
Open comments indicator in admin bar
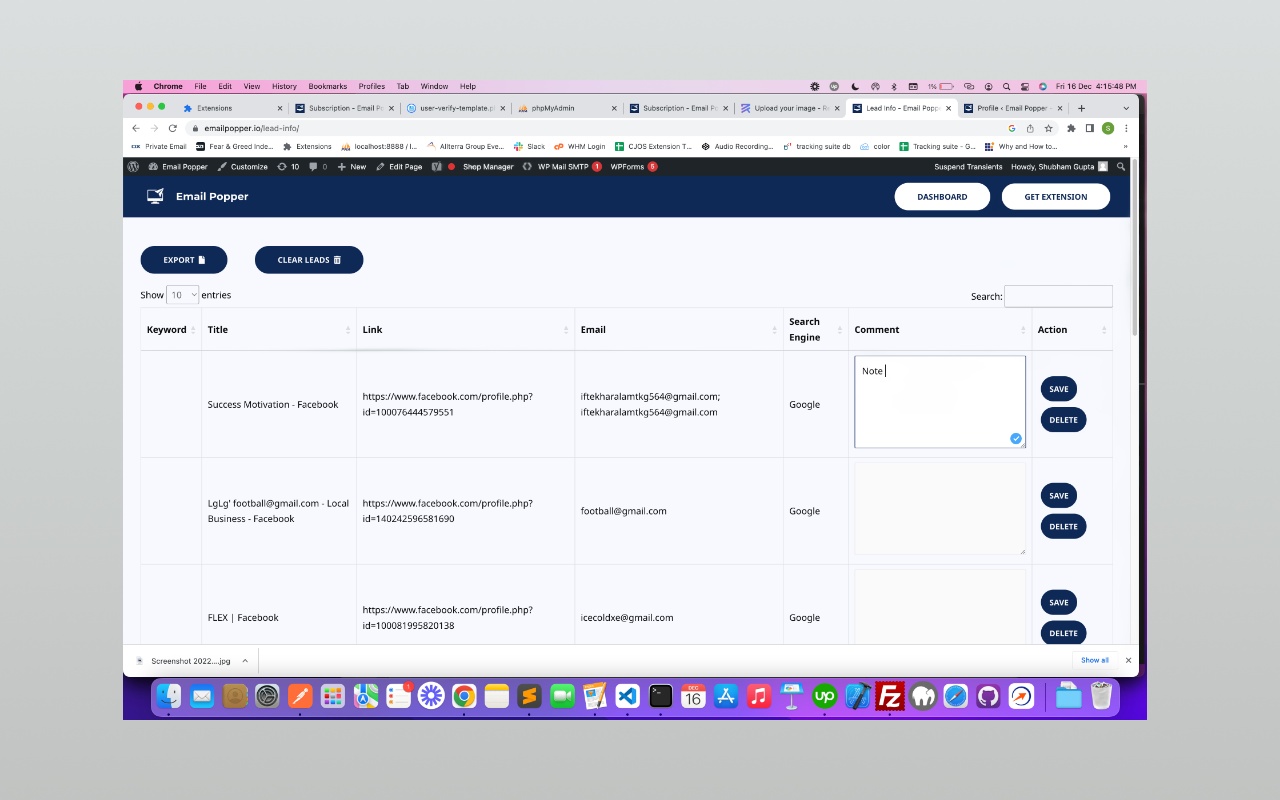318,167
